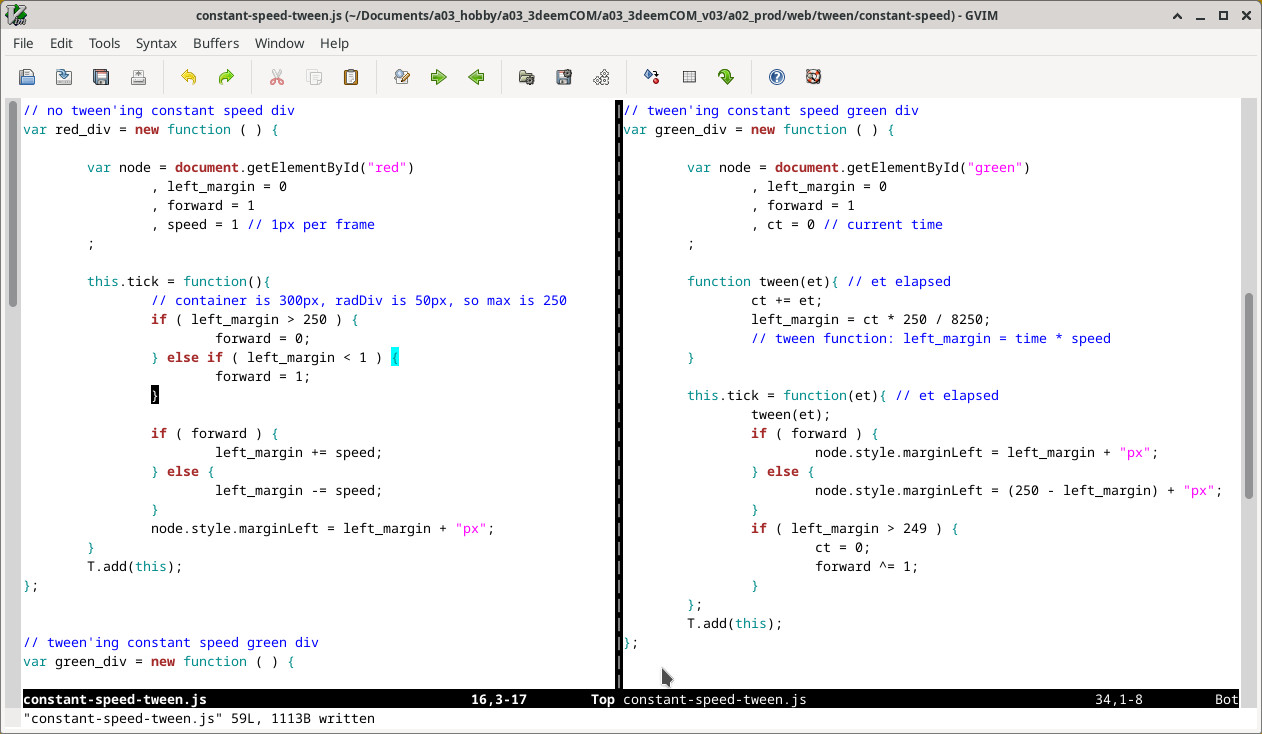Click the lifebuoy Find Help icon
This screenshot has height=734, width=1262.
pos(814,77)
